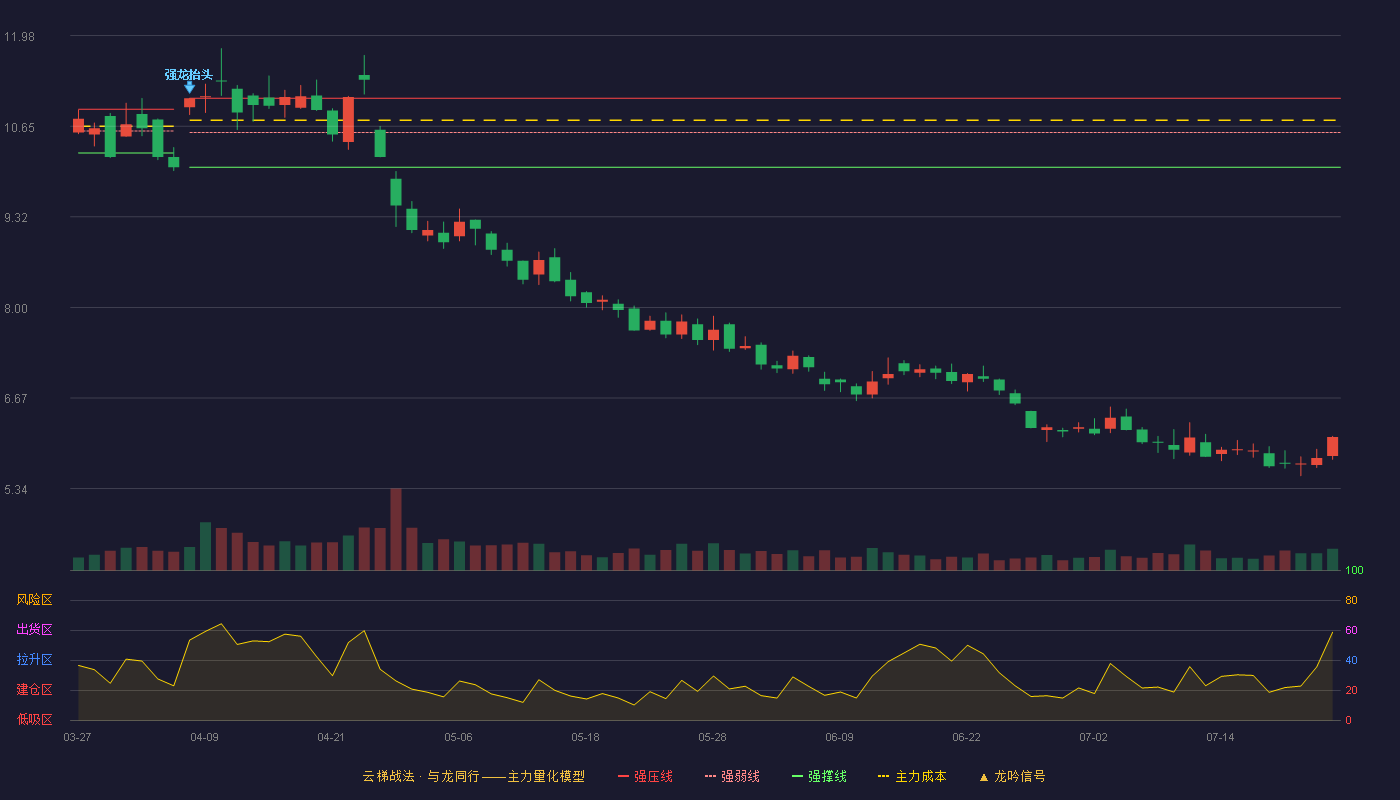Click the yellow dashed 主力成本 line
This screenshot has height=800, width=1400.
pos(765,120)
